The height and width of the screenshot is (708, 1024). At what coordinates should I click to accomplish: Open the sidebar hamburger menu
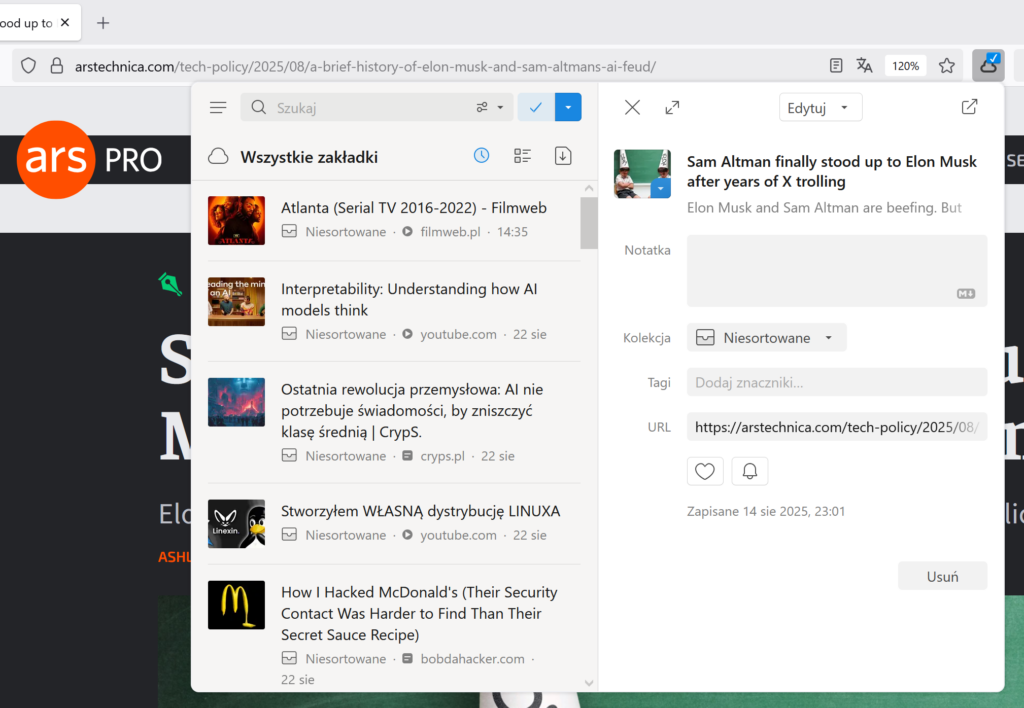(x=218, y=107)
